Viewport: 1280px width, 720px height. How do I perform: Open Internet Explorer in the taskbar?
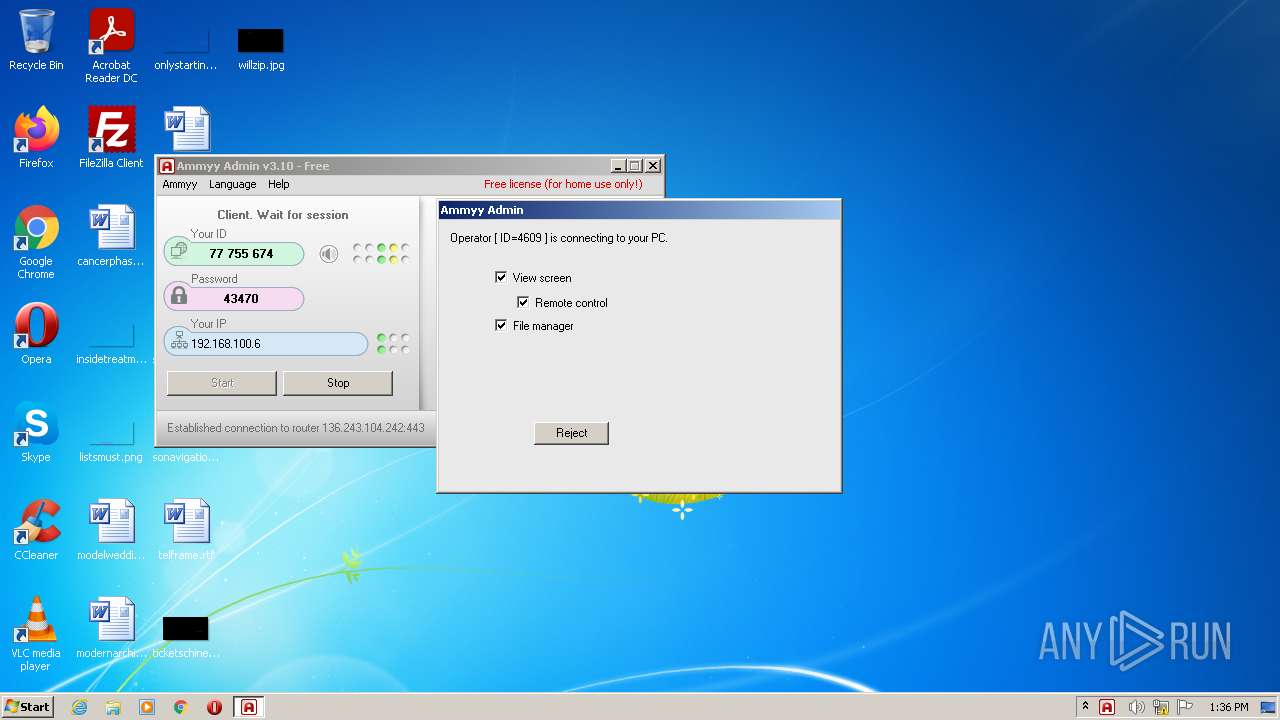79,707
